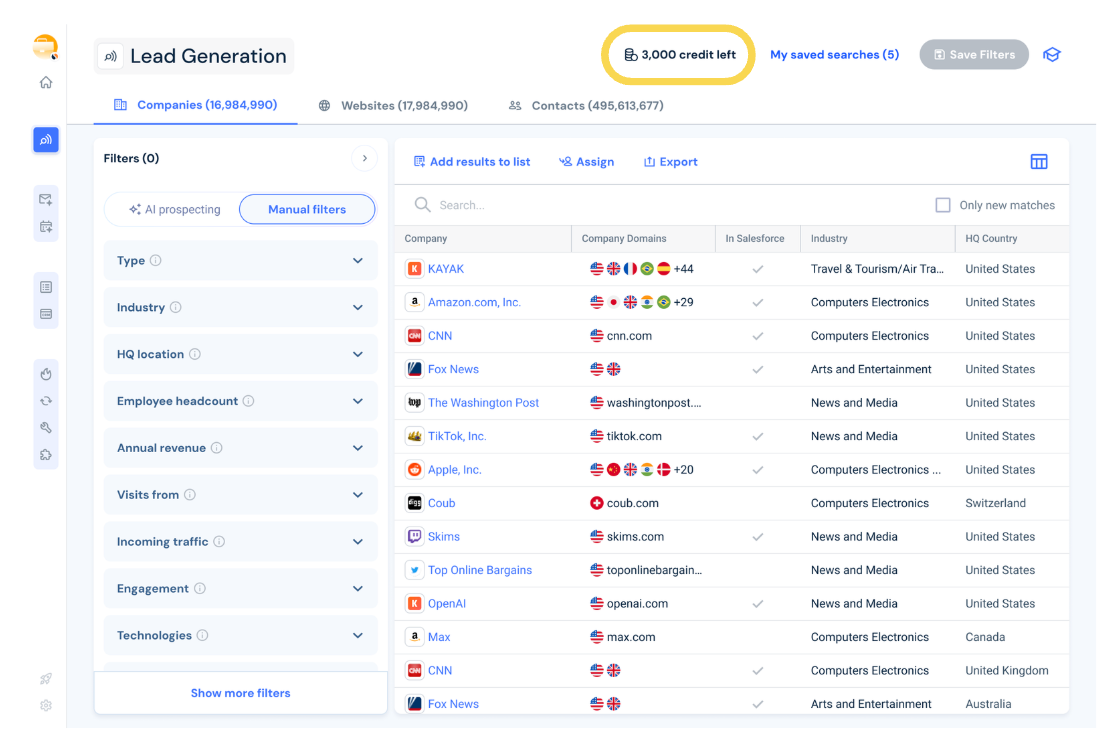Open the TikTok, Inc. company link
Viewport: 1098px width, 732px height.
click(x=457, y=436)
